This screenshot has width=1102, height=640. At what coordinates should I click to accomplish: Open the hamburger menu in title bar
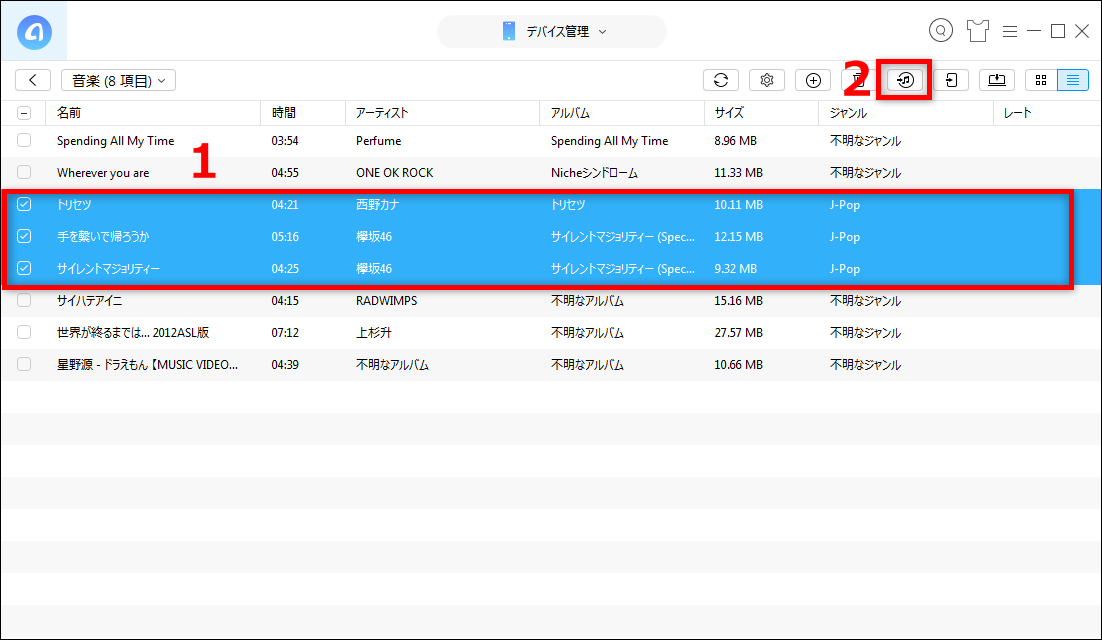(x=1010, y=31)
